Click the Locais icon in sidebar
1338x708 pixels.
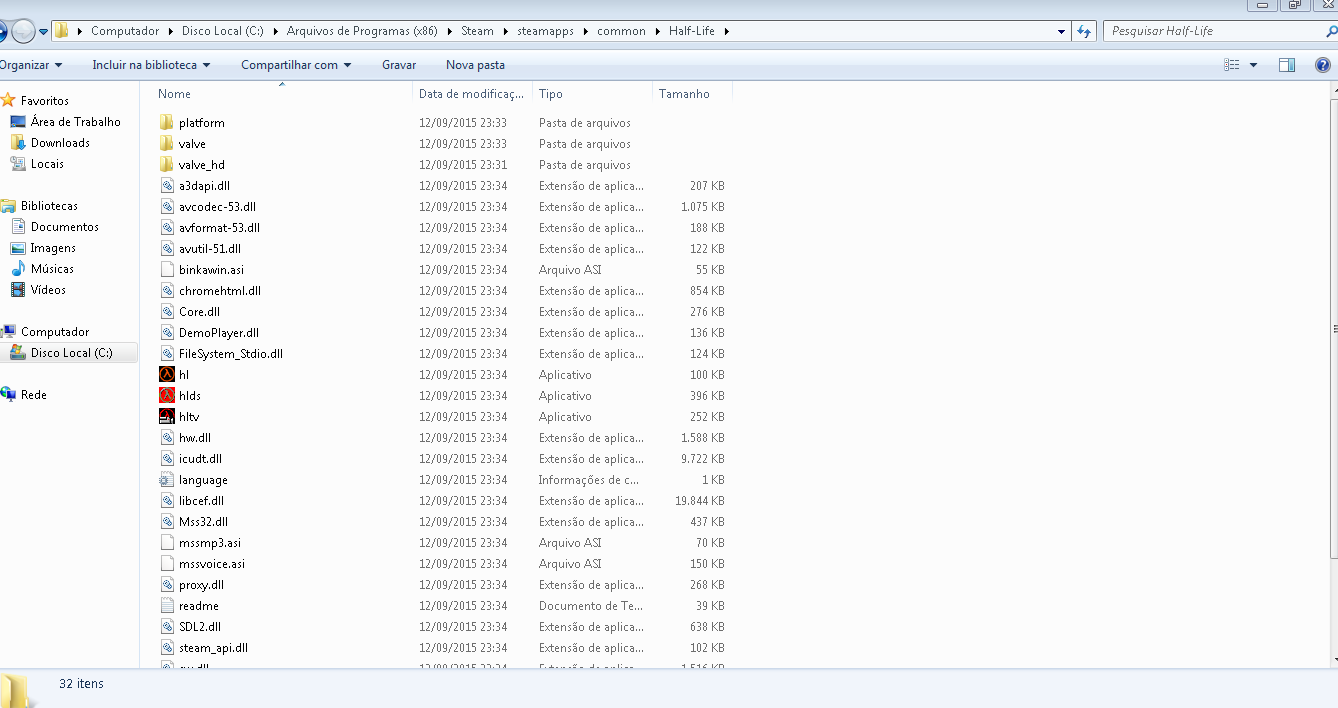pyautogui.click(x=18, y=163)
